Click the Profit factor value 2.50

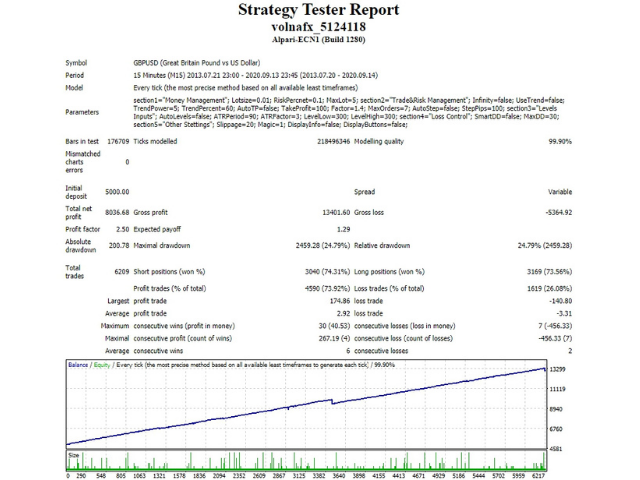[x=122, y=229]
